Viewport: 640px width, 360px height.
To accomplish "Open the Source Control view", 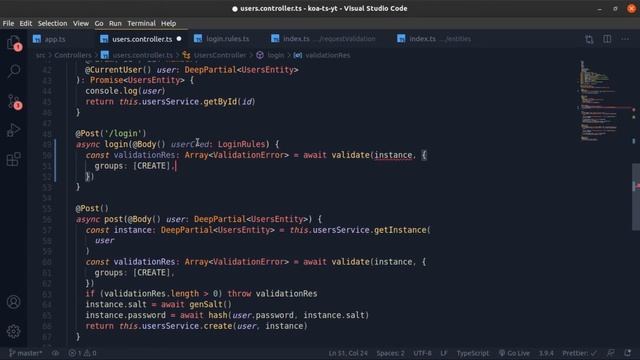I will click(x=13, y=101).
